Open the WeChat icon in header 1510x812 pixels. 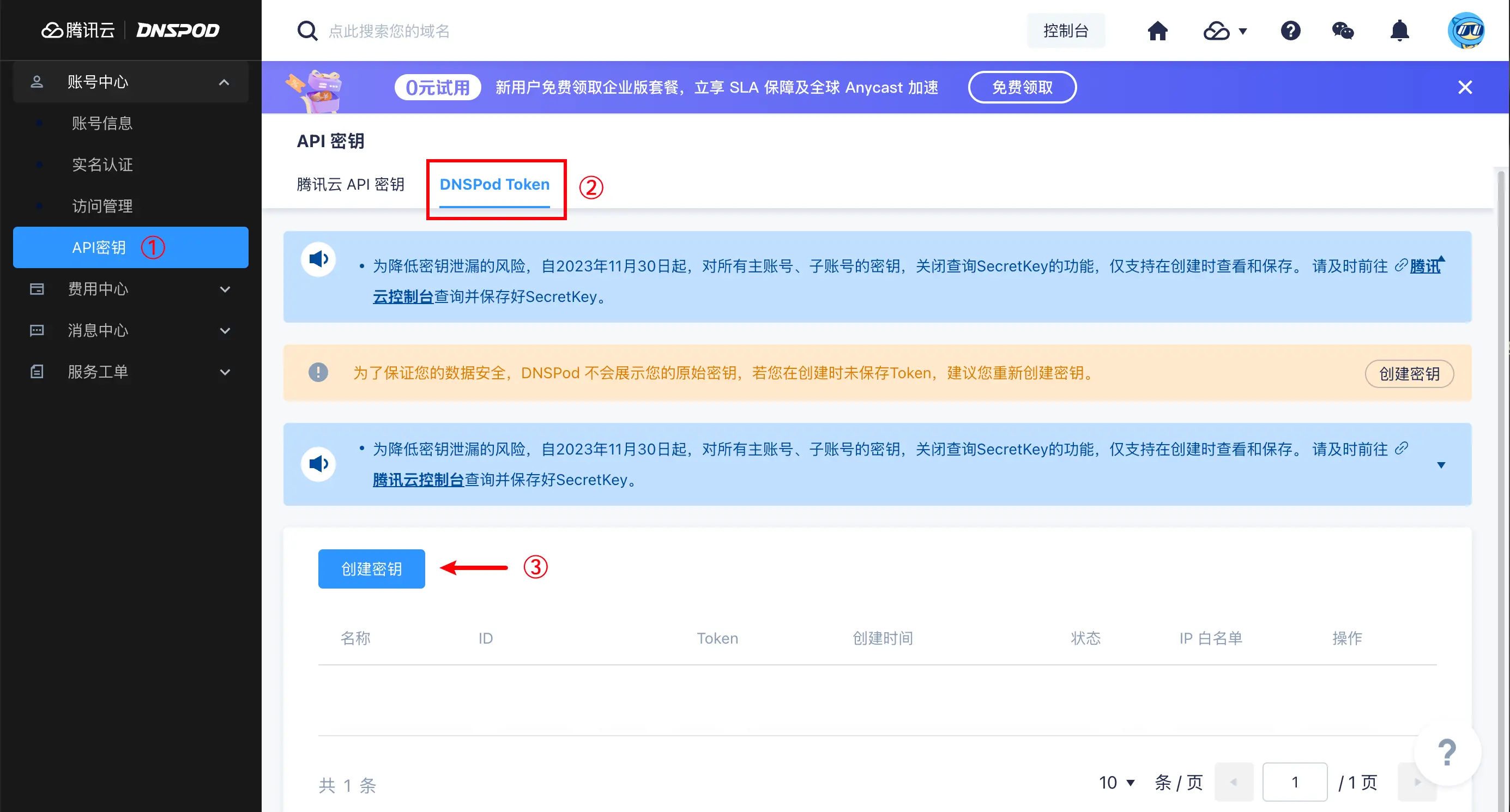click(x=1343, y=31)
